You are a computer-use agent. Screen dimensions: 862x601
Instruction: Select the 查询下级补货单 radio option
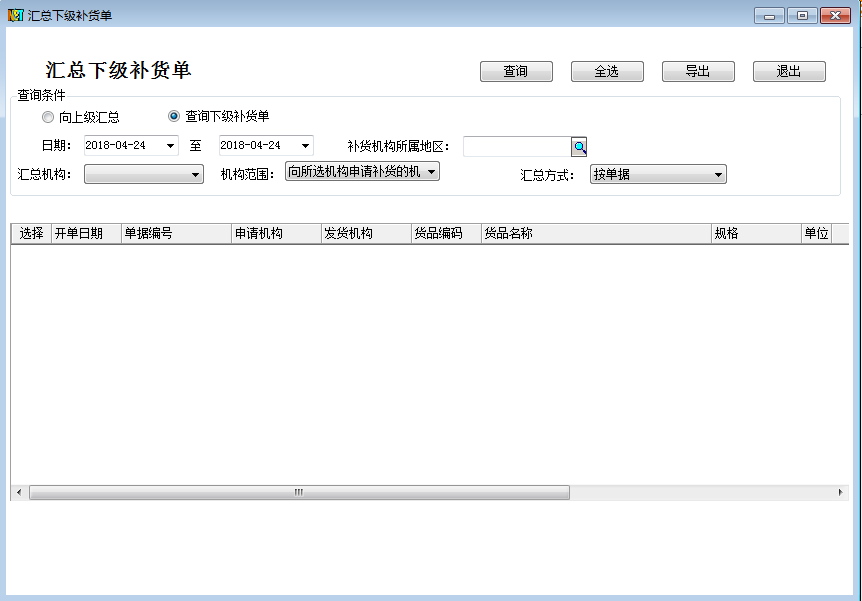click(174, 116)
